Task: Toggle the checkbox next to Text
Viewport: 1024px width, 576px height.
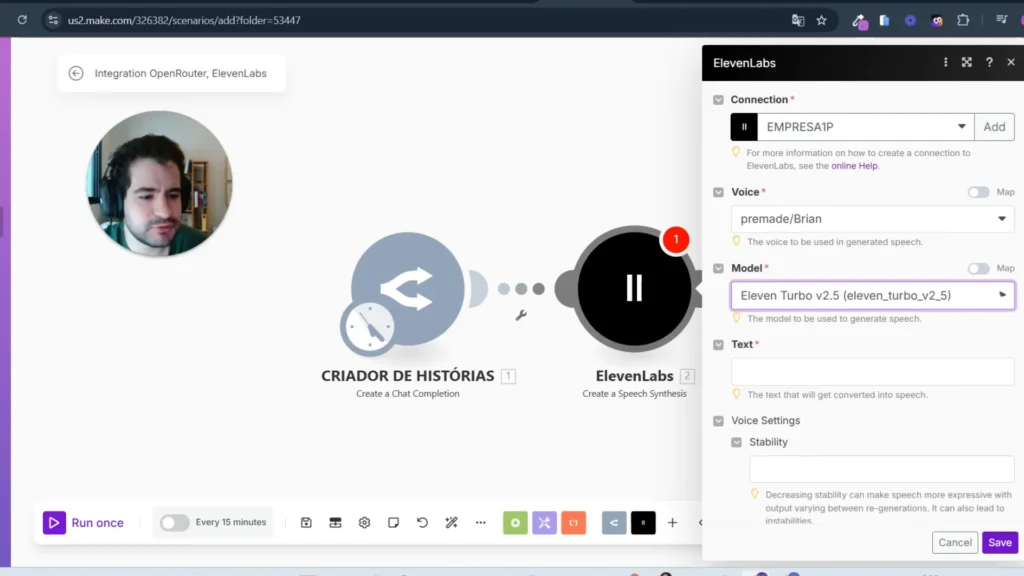Action: tap(718, 344)
